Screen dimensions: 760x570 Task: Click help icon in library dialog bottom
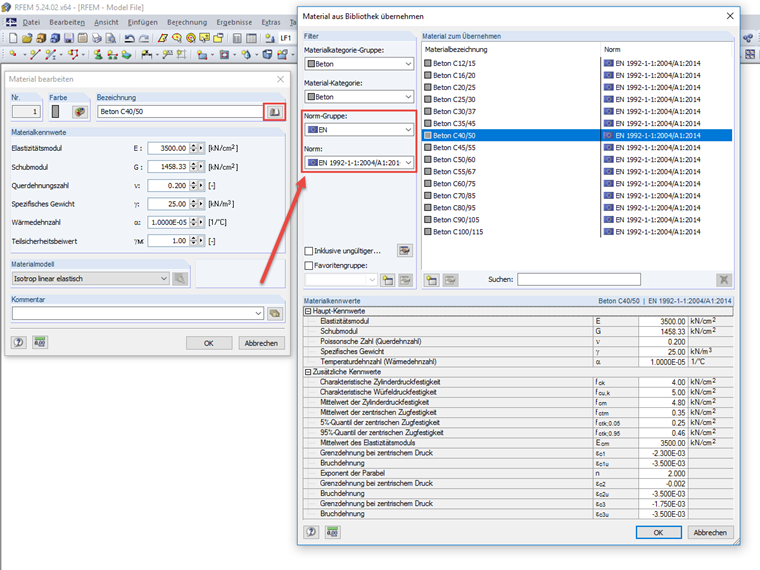pos(311,532)
